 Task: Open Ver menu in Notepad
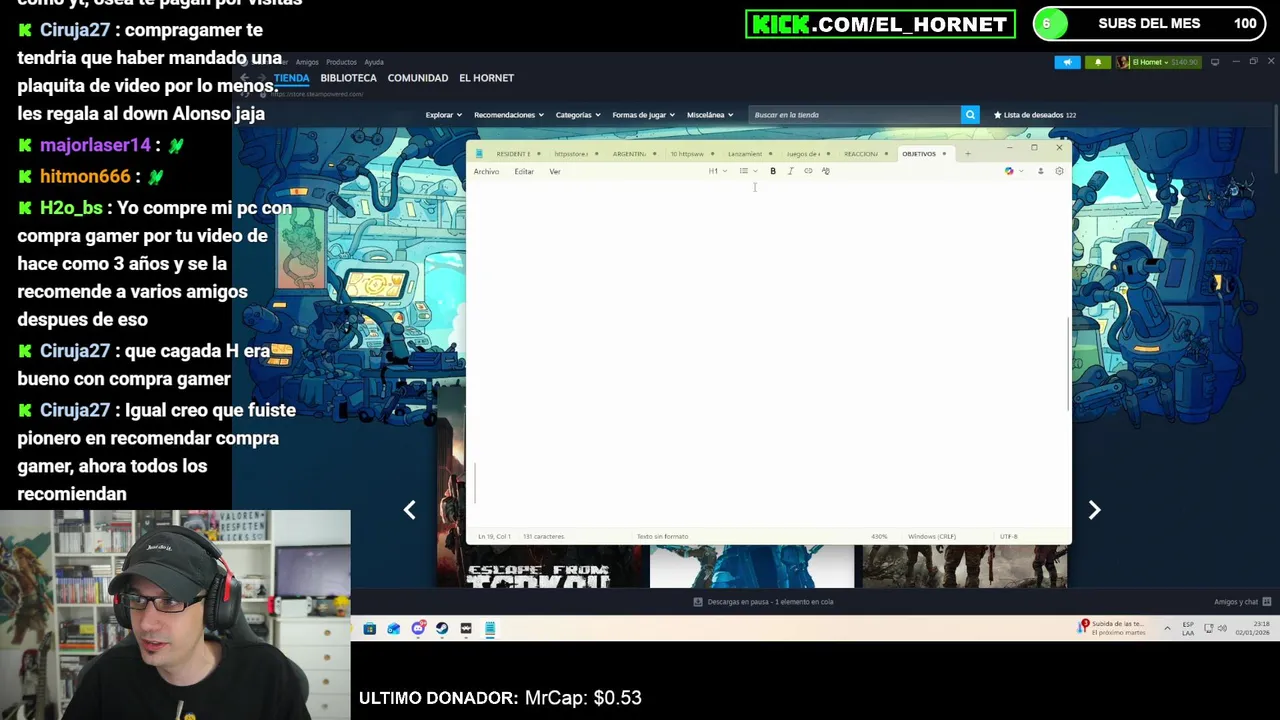[555, 172]
